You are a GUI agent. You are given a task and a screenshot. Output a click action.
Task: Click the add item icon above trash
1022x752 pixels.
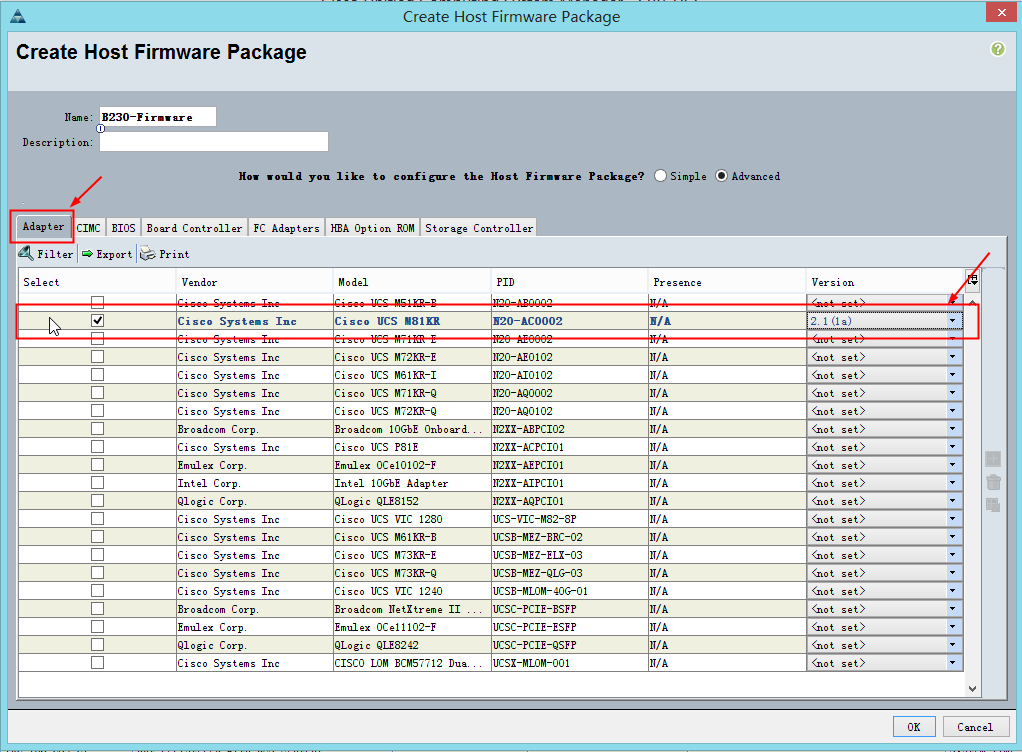[993, 459]
